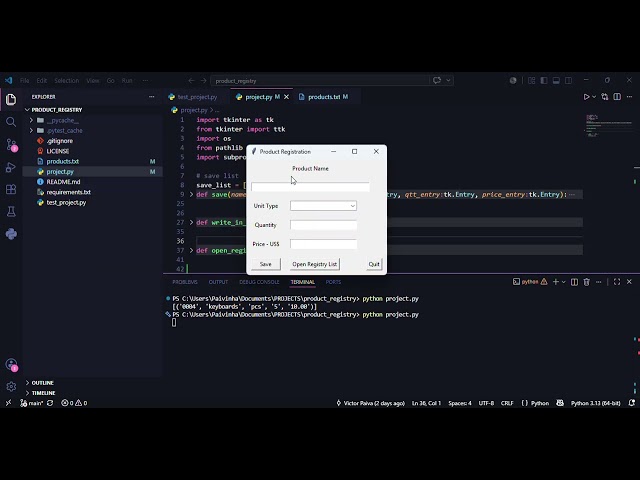Select Python language mode in status bar
The width and height of the screenshot is (640, 480).
(540, 403)
